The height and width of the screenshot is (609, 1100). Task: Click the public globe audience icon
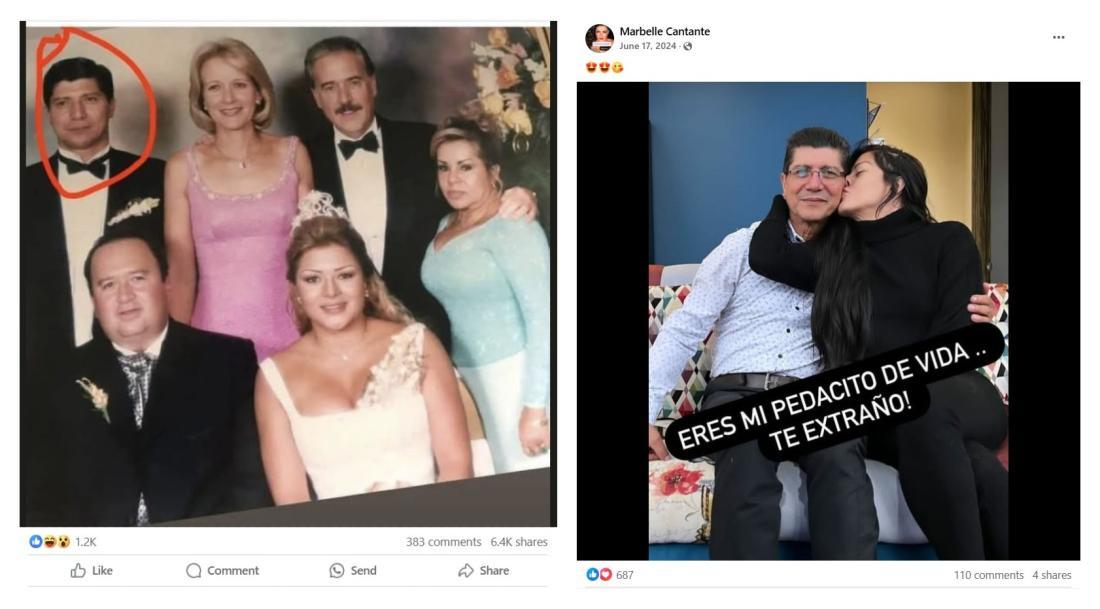point(688,46)
